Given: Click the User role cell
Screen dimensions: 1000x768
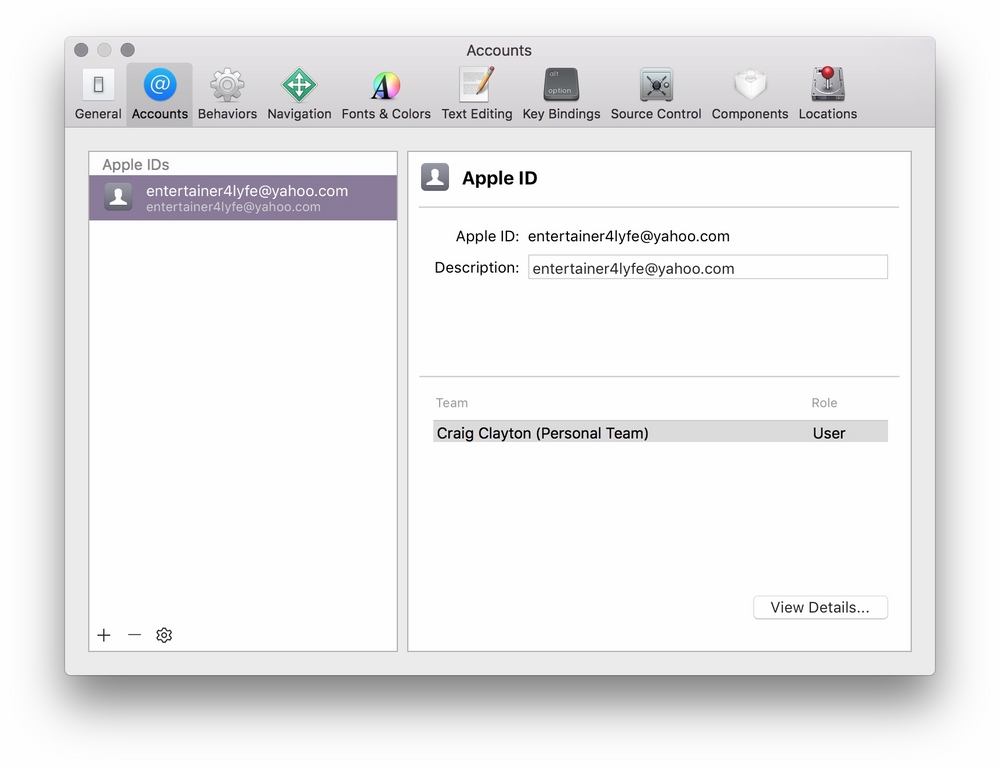Looking at the screenshot, I should point(828,433).
